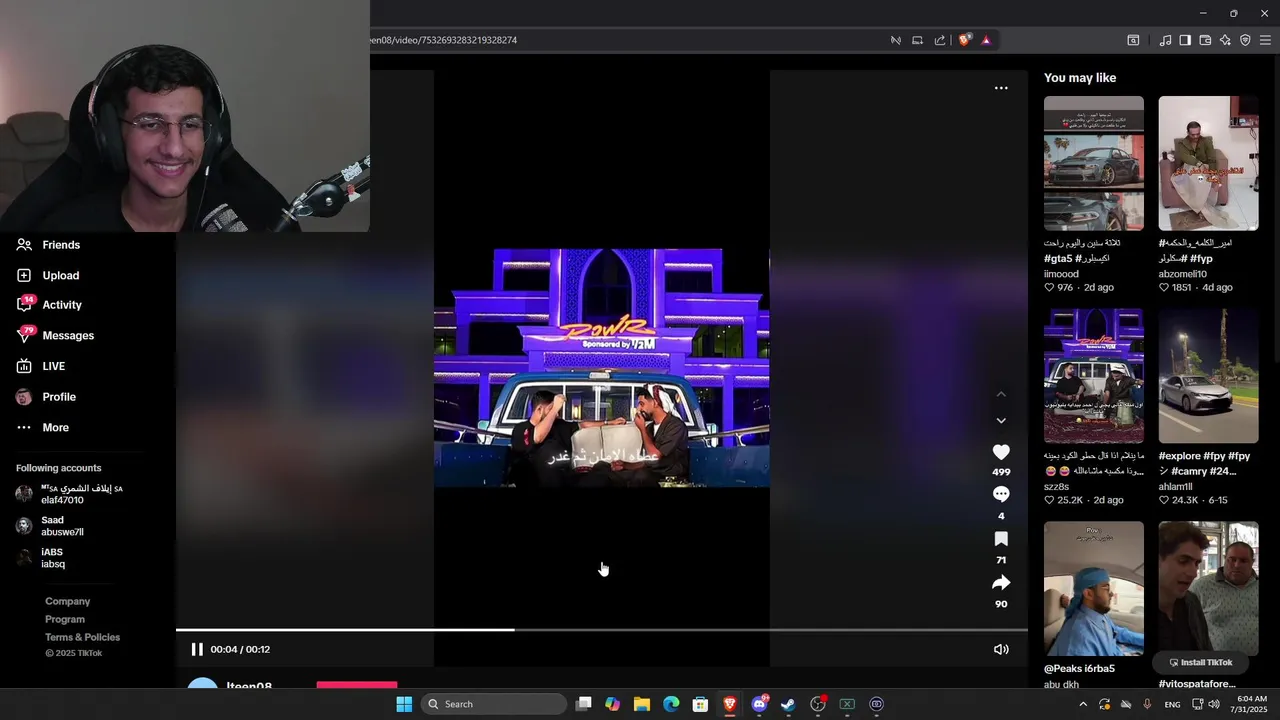Go to next video with down chevron

coord(1001,421)
